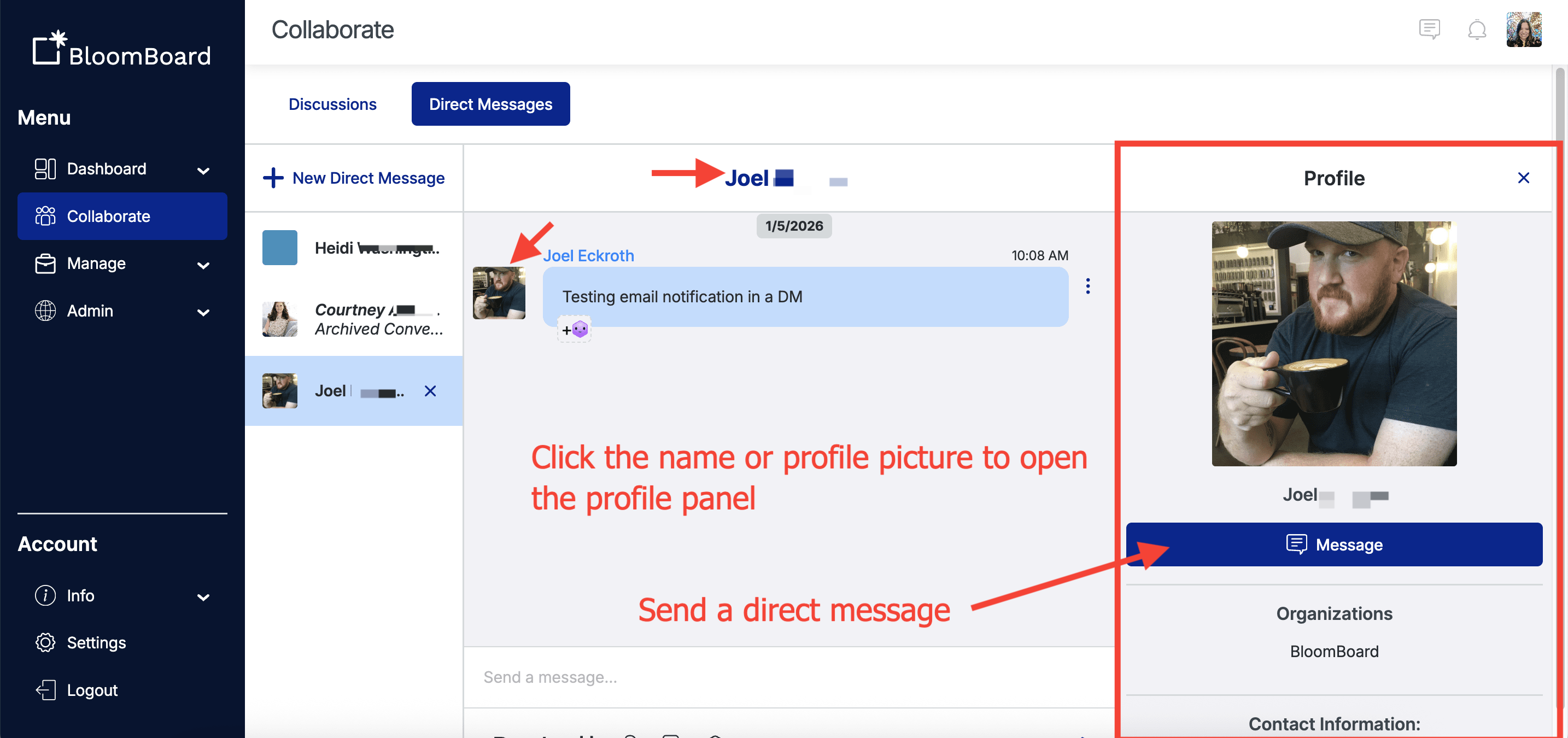The width and height of the screenshot is (1568, 738).
Task: Expand the Dashboard menu chevron
Action: click(203, 171)
